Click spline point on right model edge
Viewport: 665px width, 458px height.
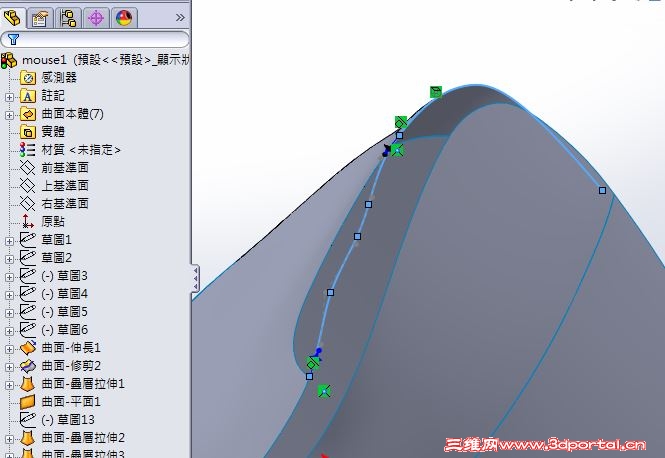tap(602, 190)
